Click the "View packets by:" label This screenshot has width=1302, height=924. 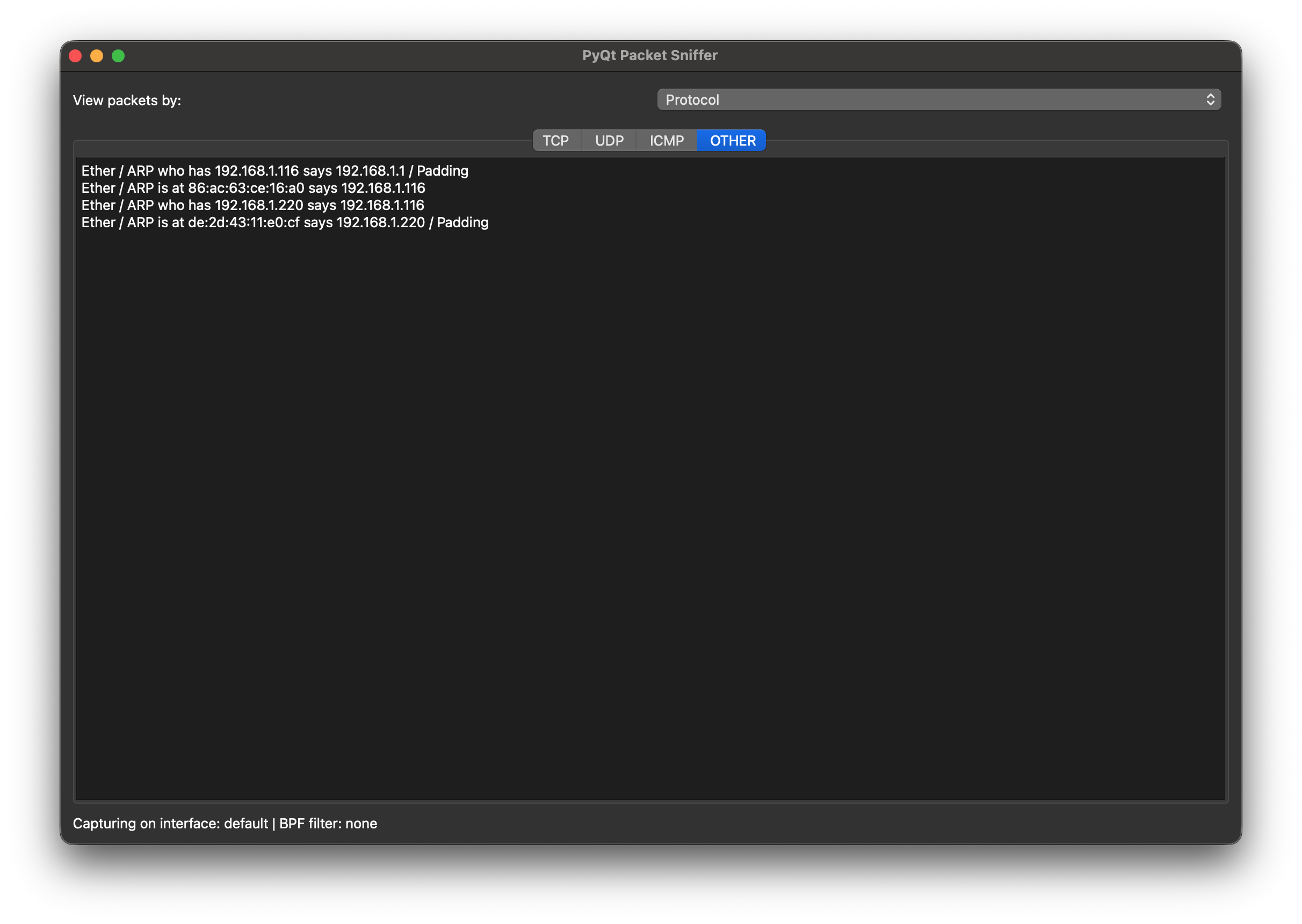(127, 100)
